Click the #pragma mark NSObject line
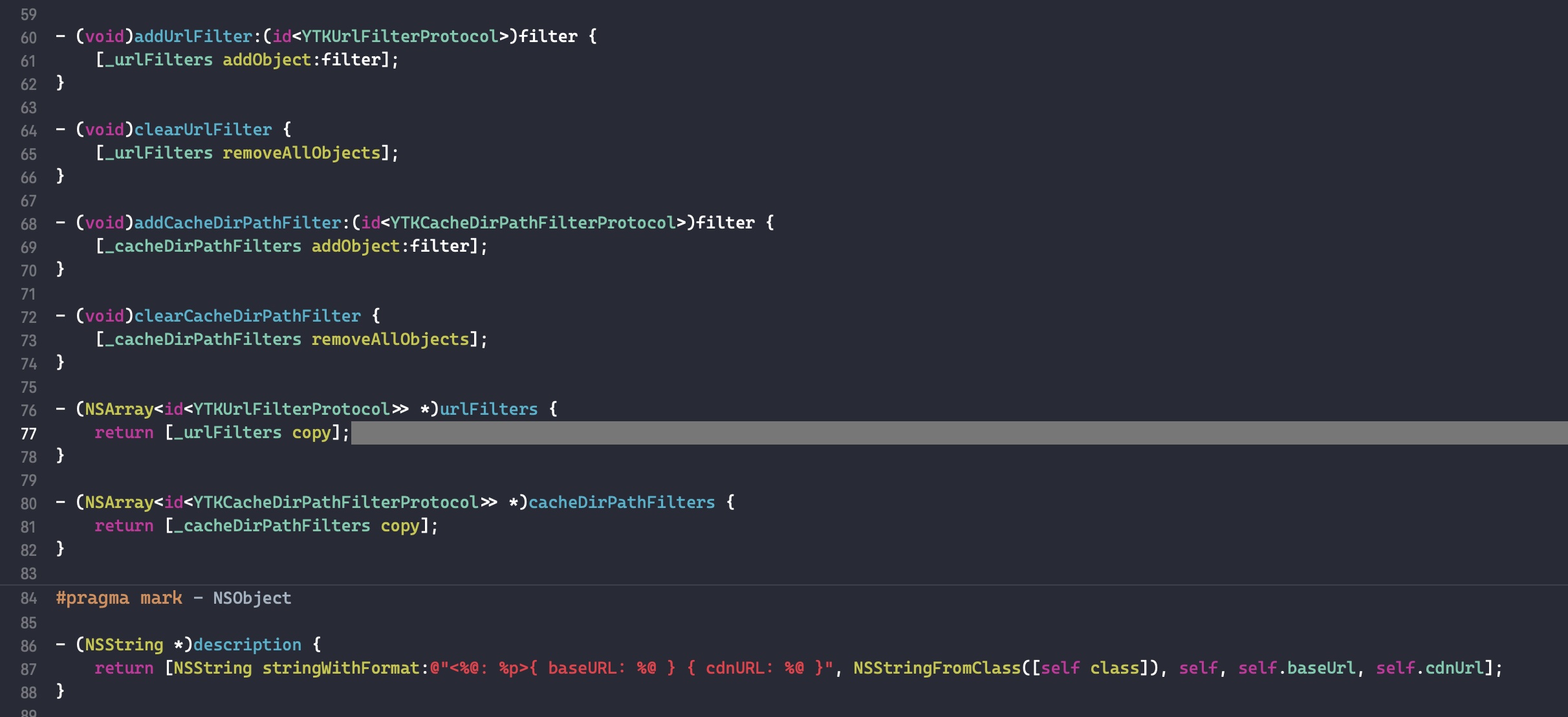The height and width of the screenshot is (717, 1568). (x=173, y=598)
